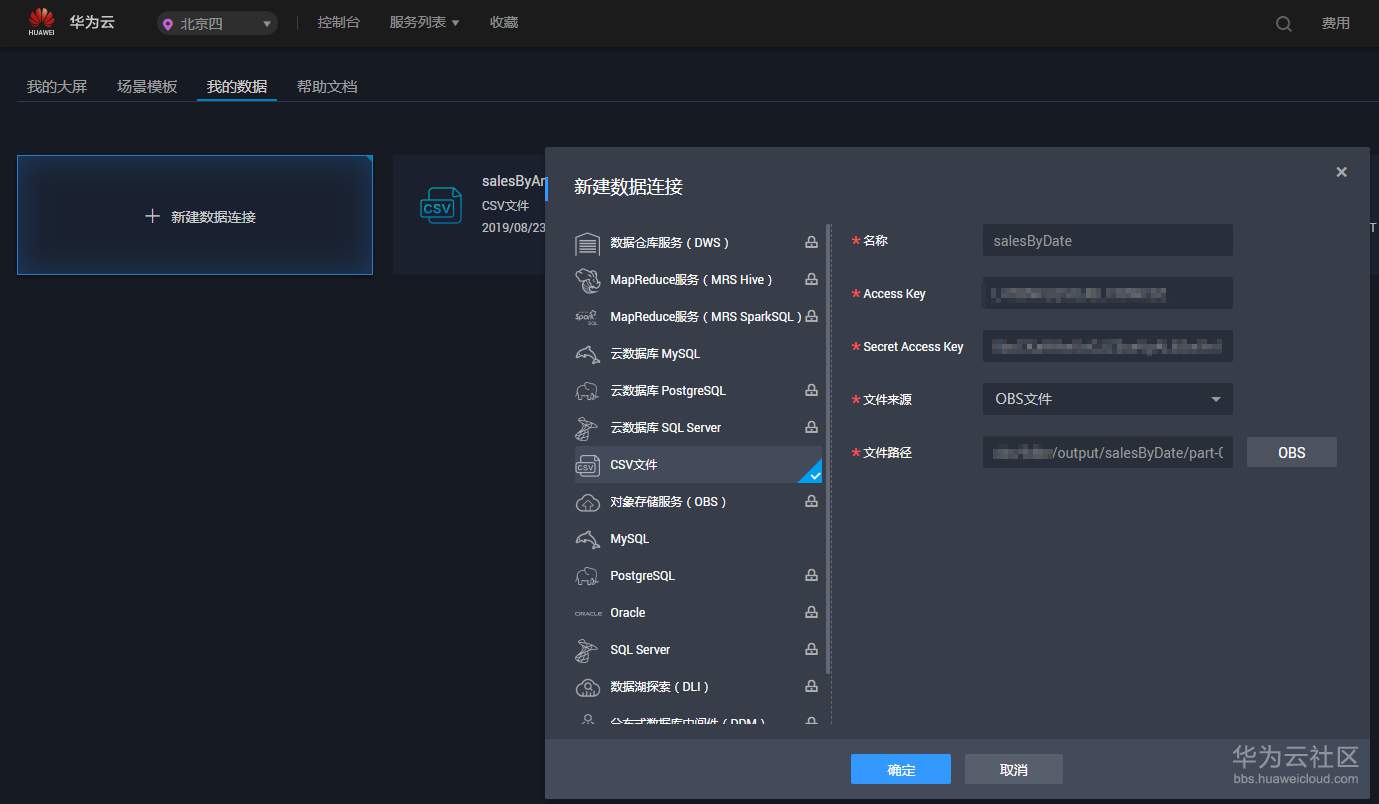Click the 云数据库 PostgreSQL elephant icon

(x=587, y=391)
